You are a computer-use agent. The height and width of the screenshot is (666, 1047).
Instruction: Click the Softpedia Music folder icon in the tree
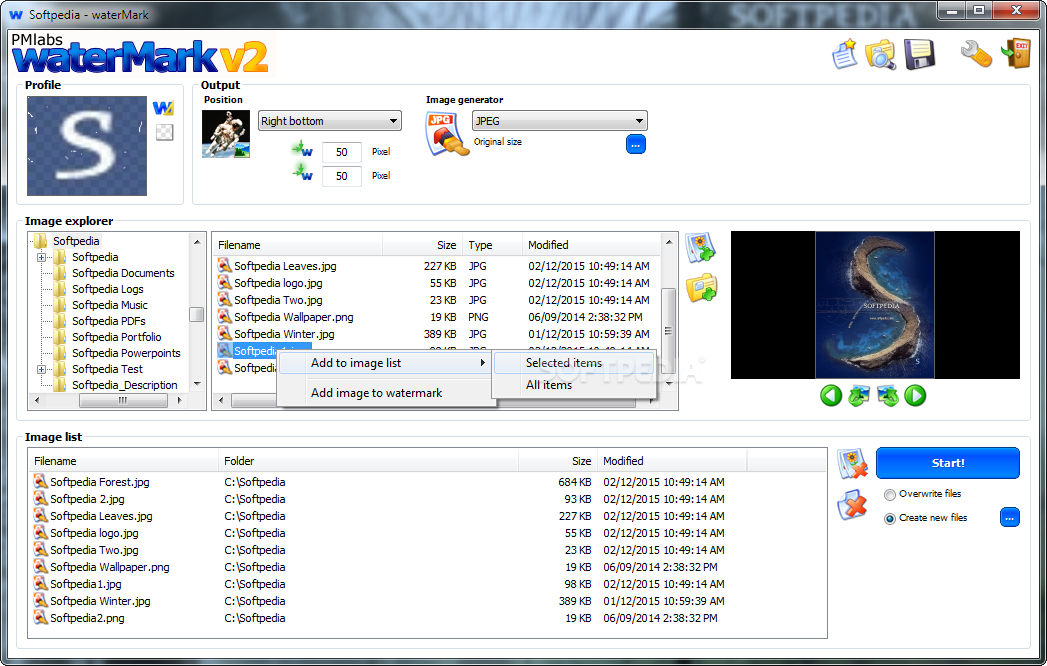click(60, 305)
